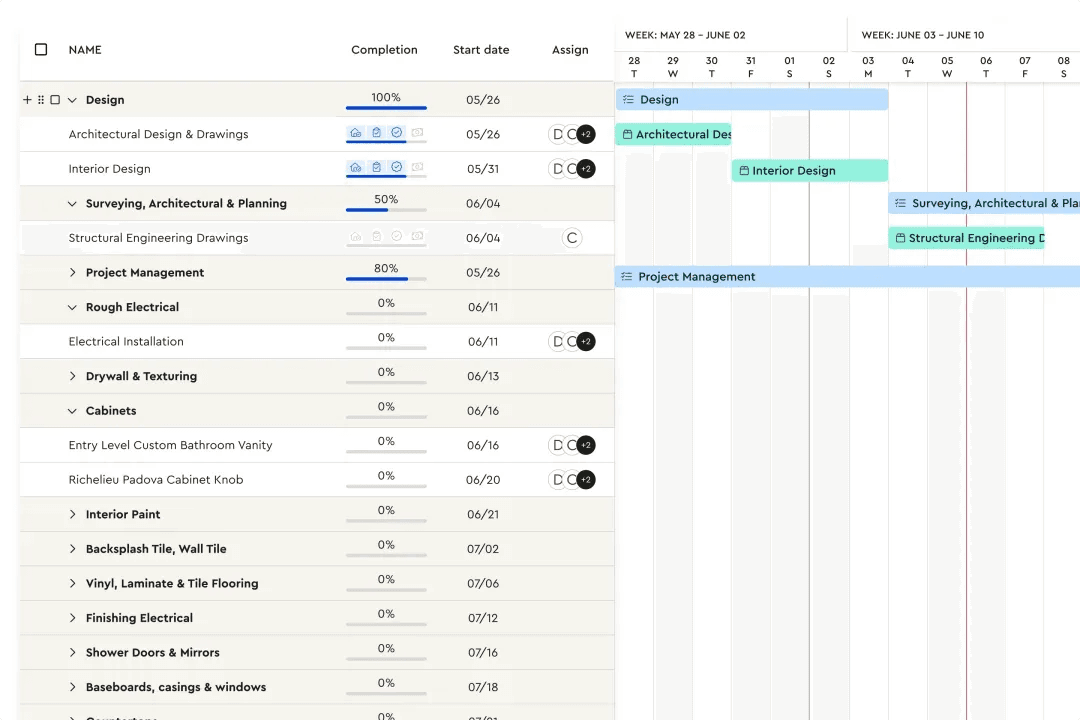Open the checklist icon on the Project Management bar
This screenshot has width=1080, height=720.
[628, 276]
